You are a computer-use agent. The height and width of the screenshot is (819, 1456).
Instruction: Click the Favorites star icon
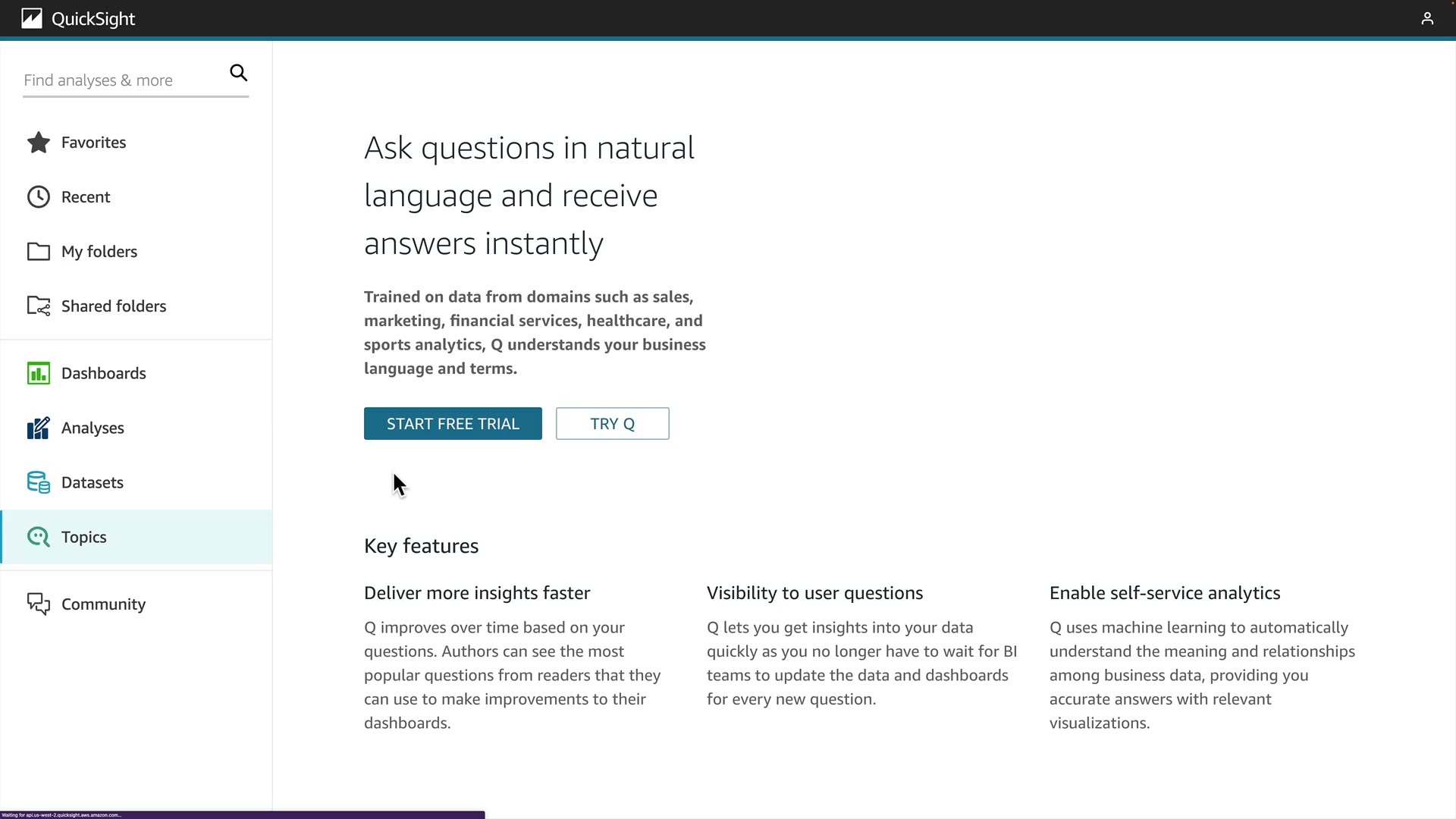tap(39, 143)
